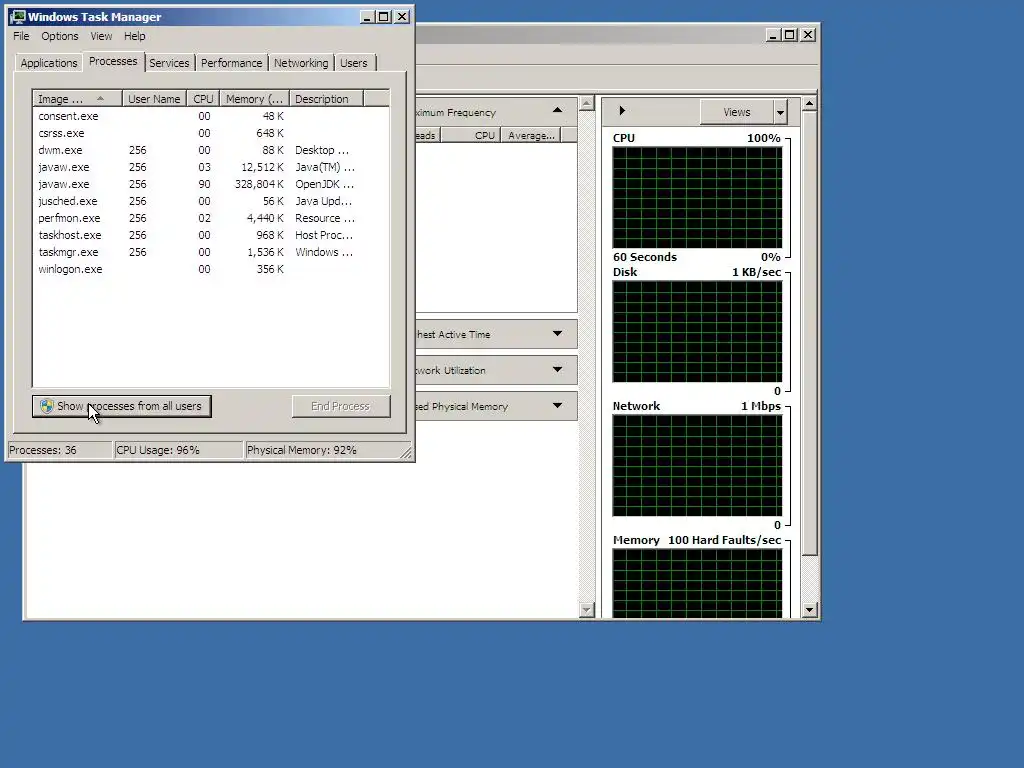
Task: Go to the Networking tab
Action: pyautogui.click(x=301, y=63)
